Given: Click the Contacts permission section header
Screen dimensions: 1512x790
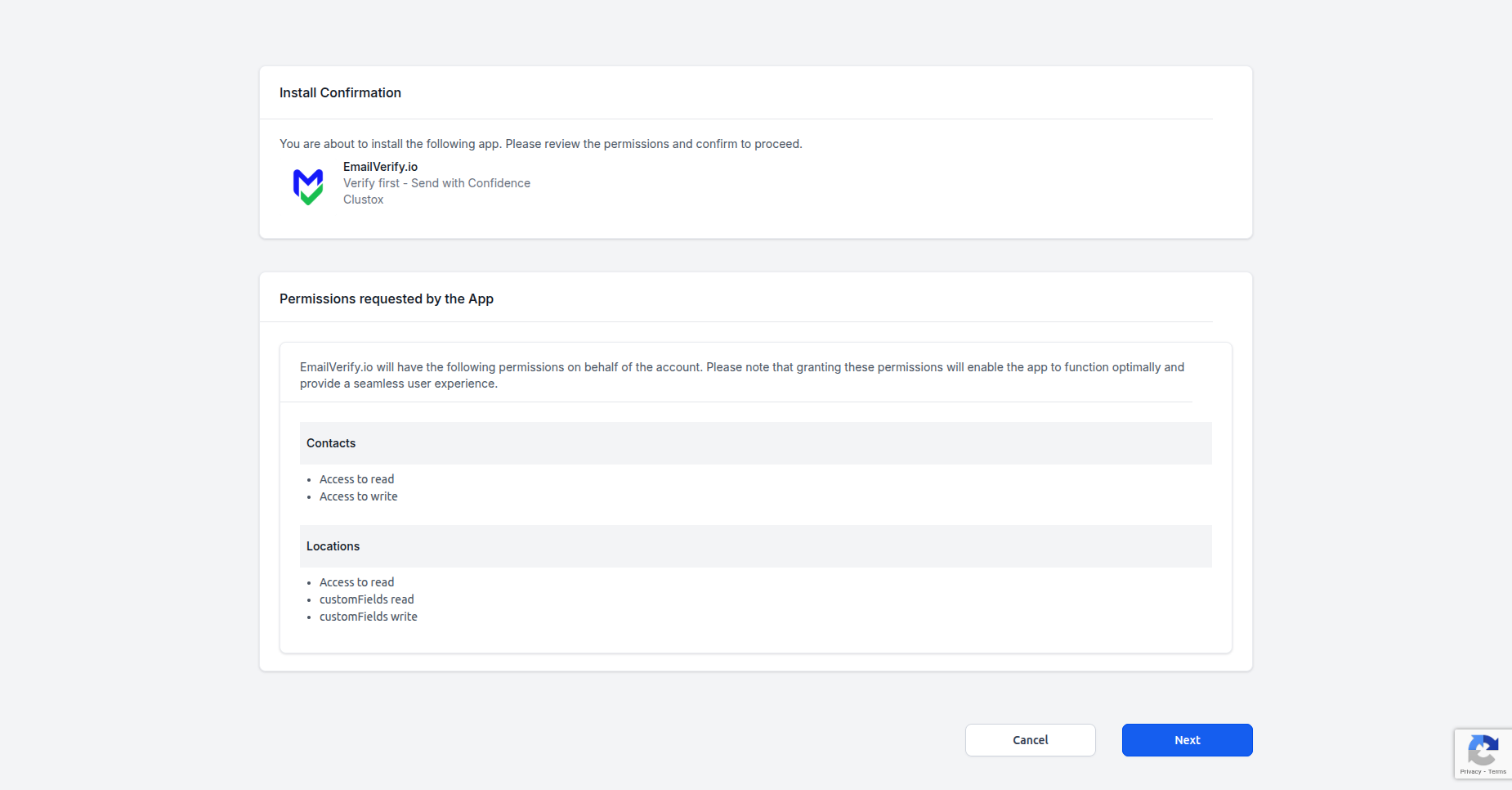Looking at the screenshot, I should coord(755,443).
